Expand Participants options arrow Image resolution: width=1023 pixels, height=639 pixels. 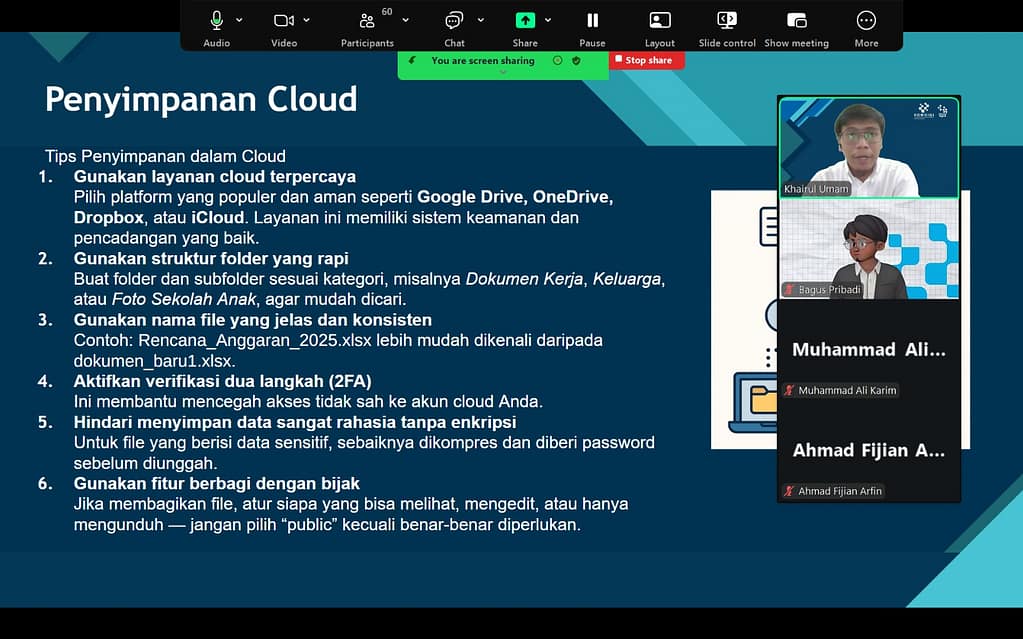pyautogui.click(x=399, y=20)
